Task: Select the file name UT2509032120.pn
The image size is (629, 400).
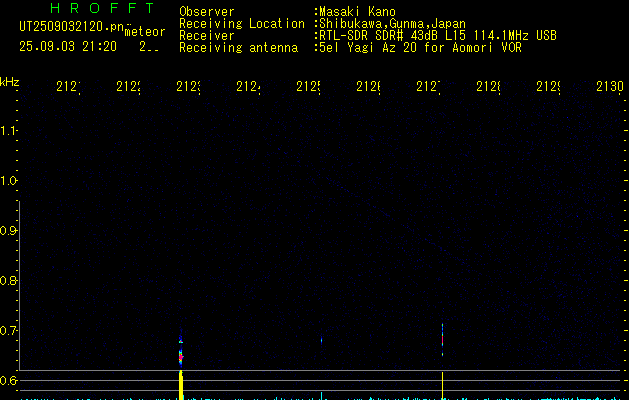Action: [72, 27]
